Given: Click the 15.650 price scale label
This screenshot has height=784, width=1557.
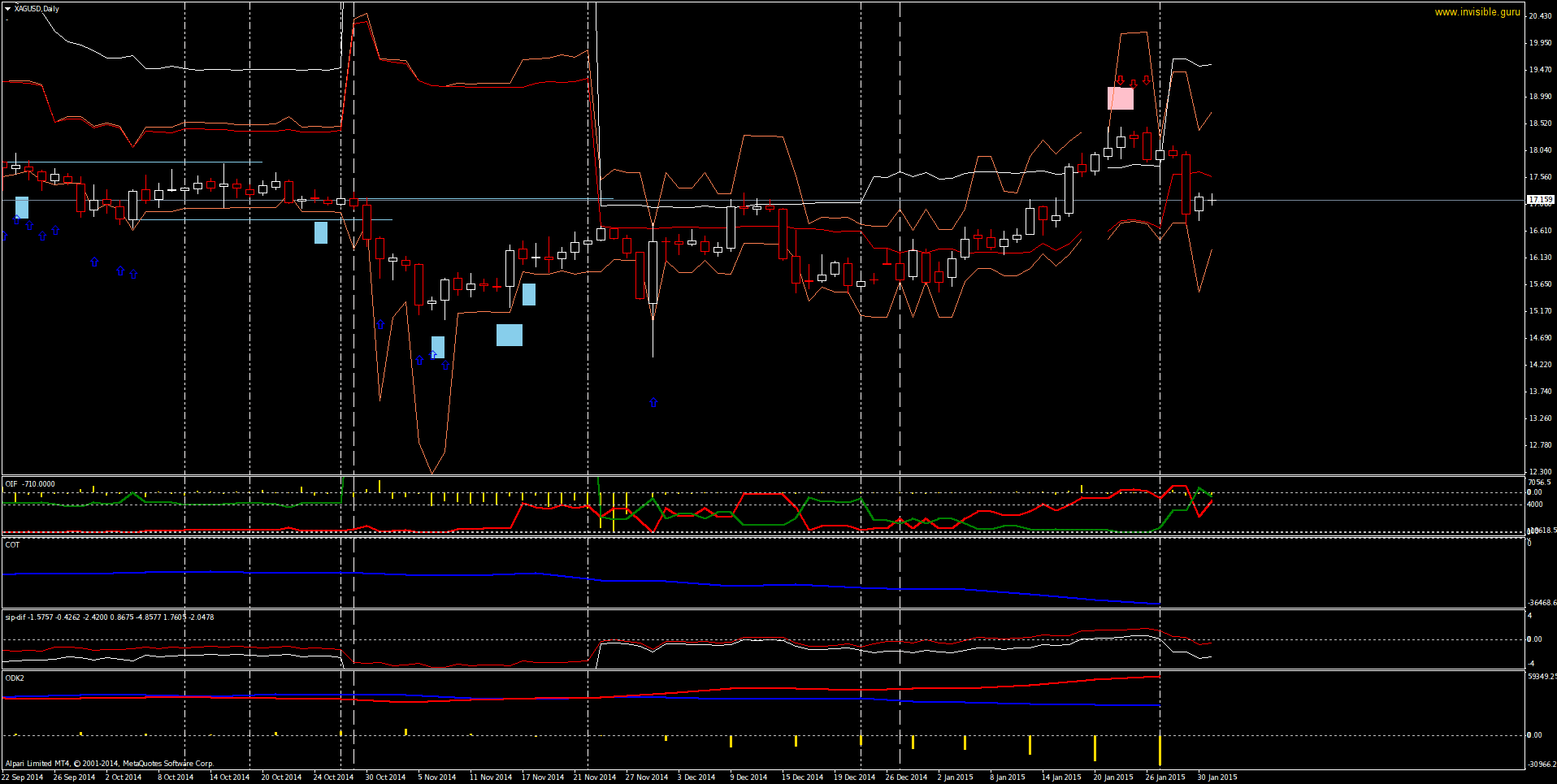Looking at the screenshot, I should pos(1540,284).
